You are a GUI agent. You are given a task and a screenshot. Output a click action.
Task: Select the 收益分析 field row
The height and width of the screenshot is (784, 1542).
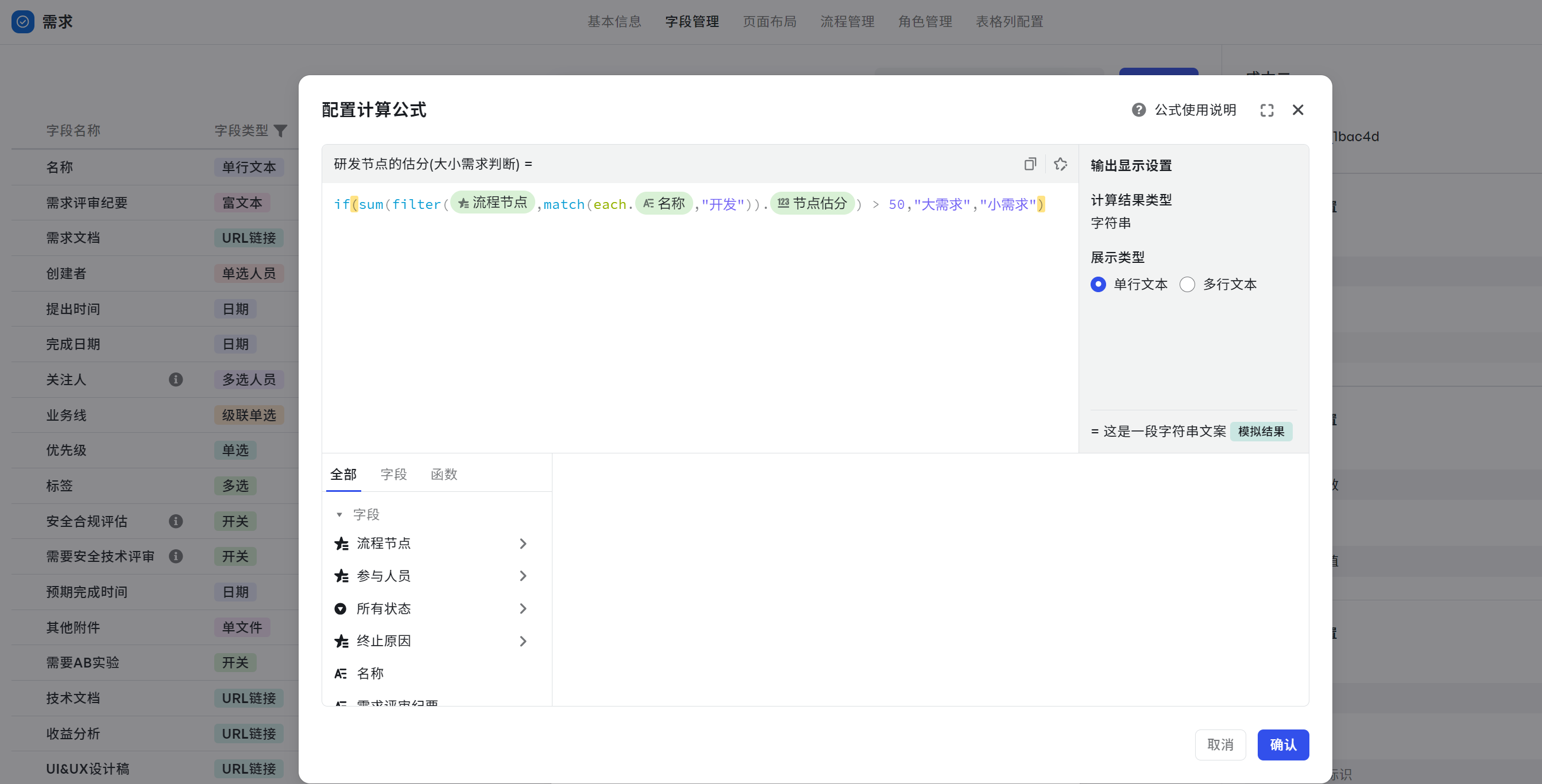(x=155, y=733)
